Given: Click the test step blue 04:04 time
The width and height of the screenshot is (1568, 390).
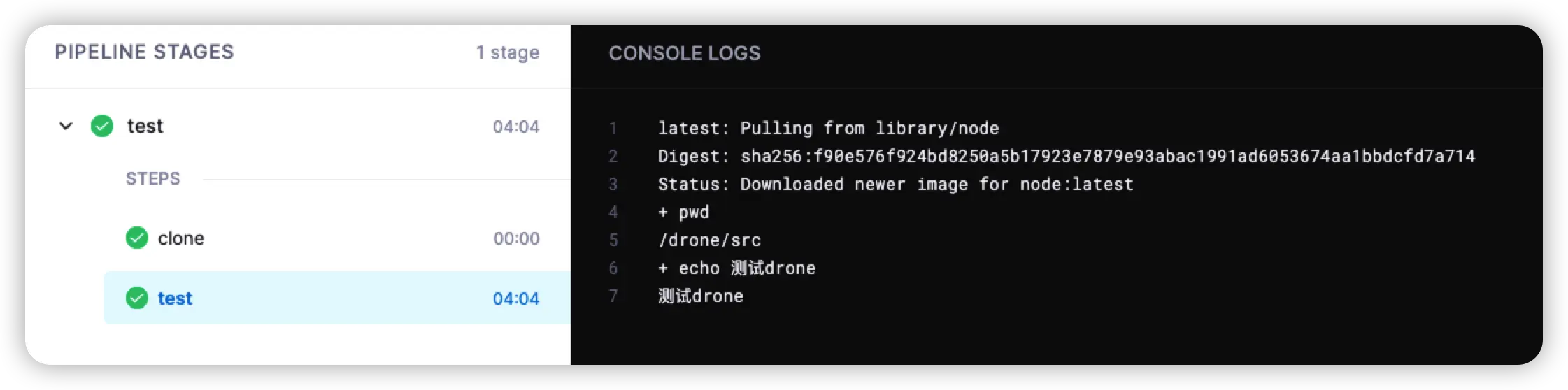Looking at the screenshot, I should click(x=516, y=299).
